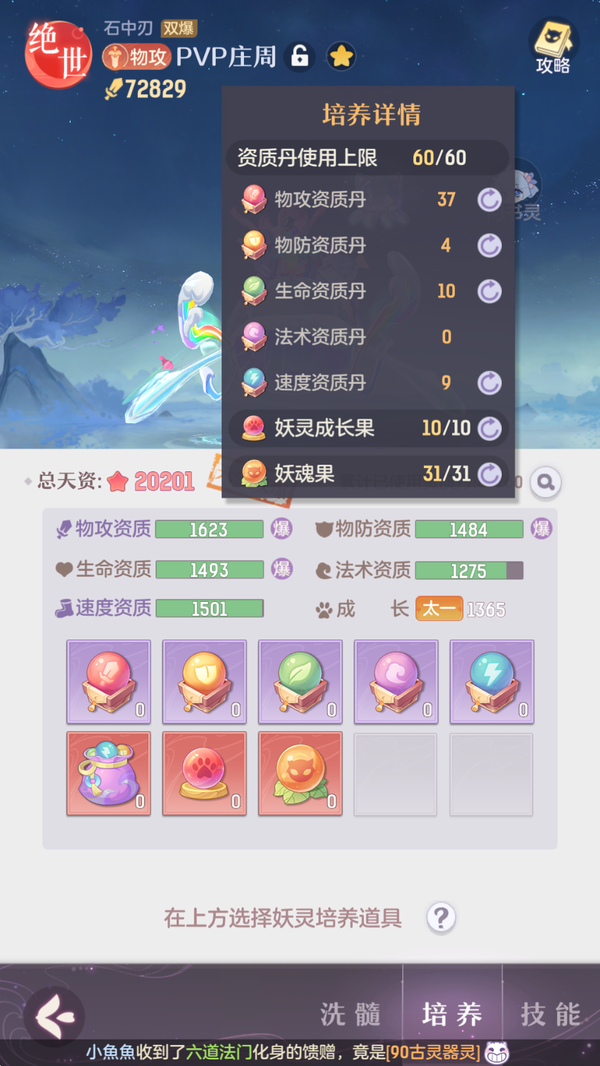Reset 速度资质丹 with its refresh icon
This screenshot has width=600, height=1066.
(x=489, y=383)
